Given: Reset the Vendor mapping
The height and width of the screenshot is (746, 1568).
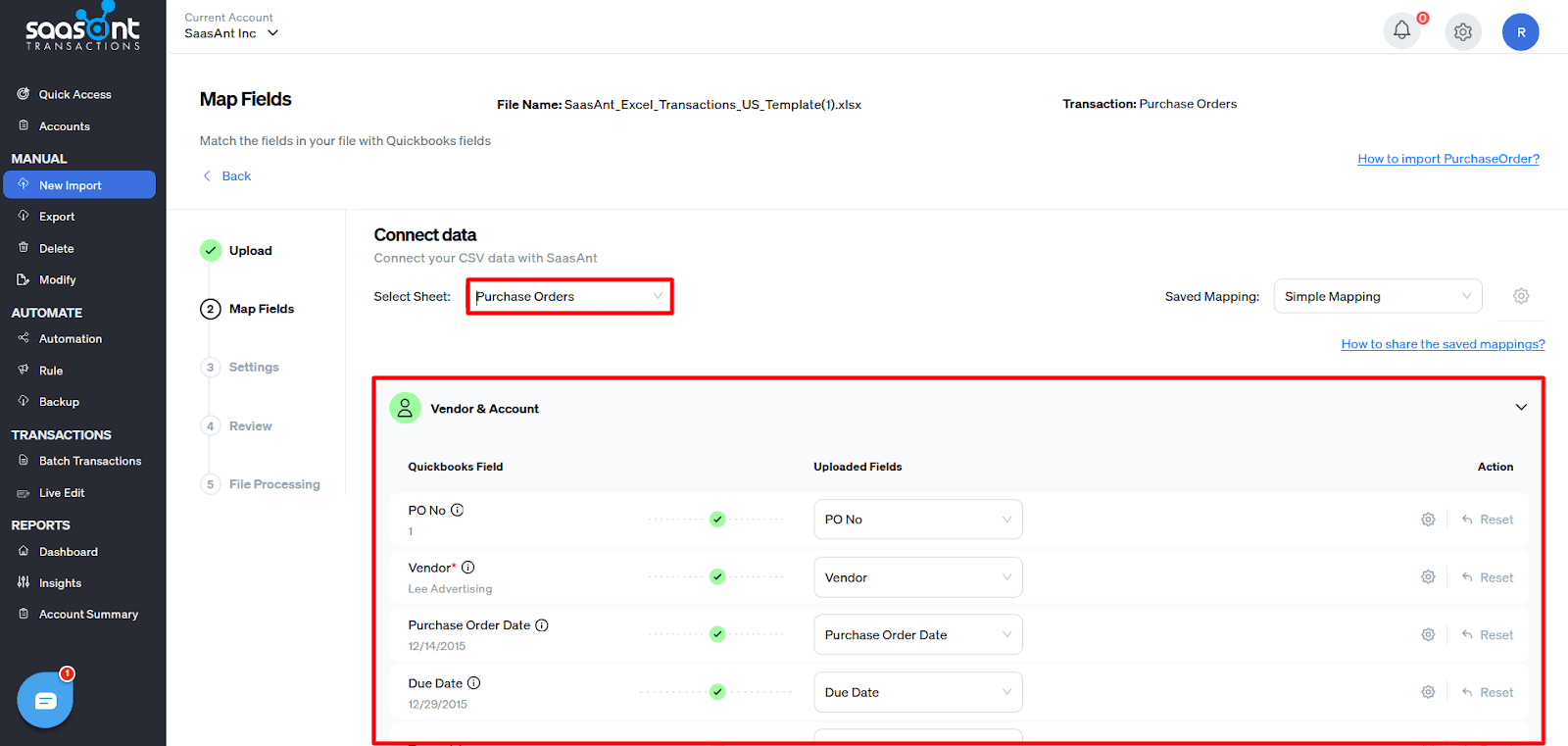Looking at the screenshot, I should [1488, 577].
